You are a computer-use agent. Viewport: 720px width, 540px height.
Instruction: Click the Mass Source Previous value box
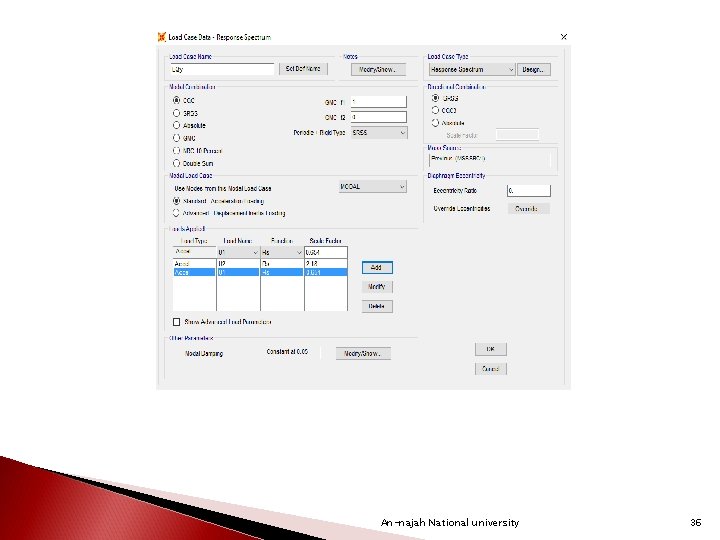pos(490,159)
